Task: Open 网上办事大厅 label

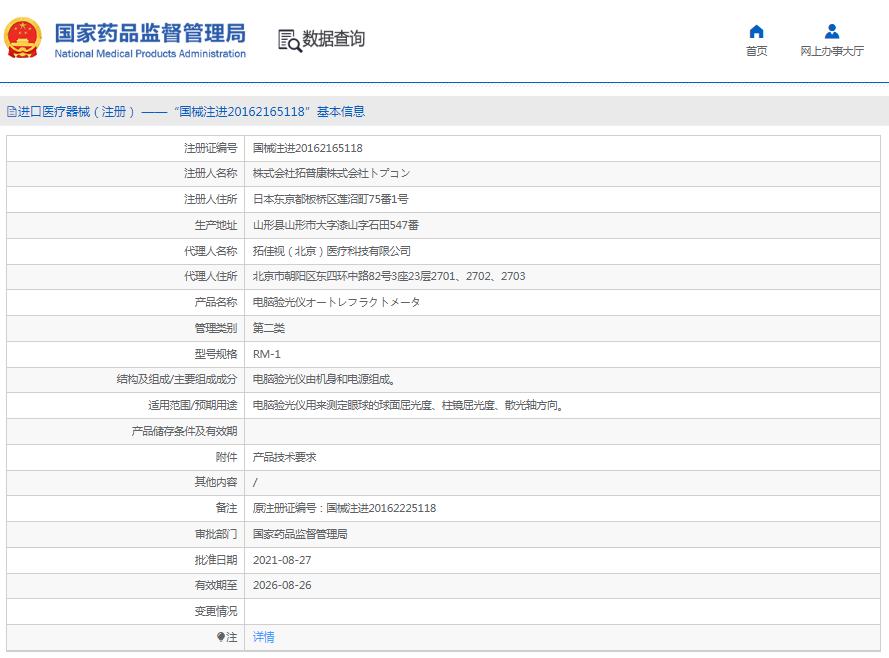Action: point(832,51)
